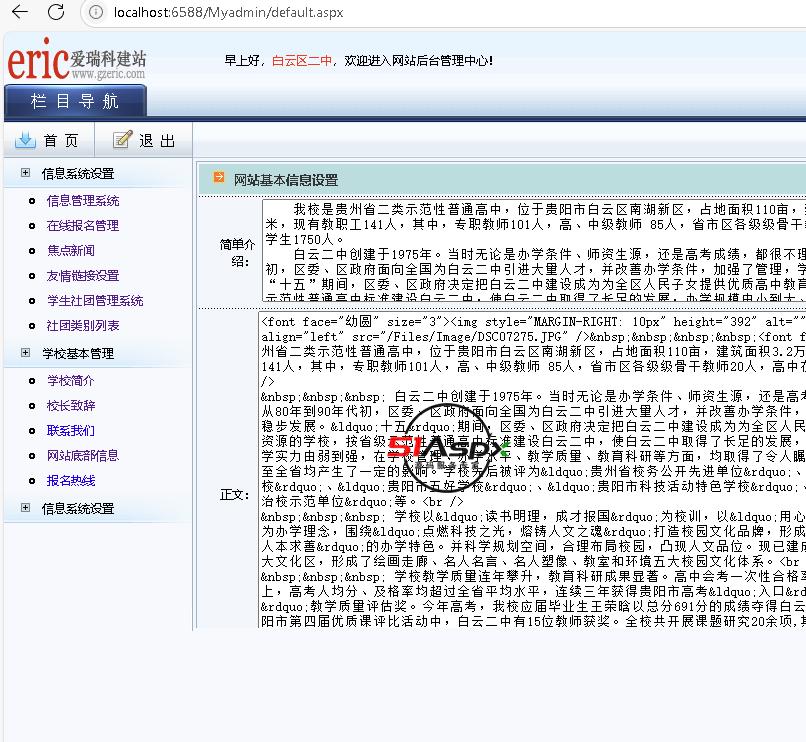Reload the page with refresh icon
Image resolution: width=806 pixels, height=742 pixels.
pos(56,12)
